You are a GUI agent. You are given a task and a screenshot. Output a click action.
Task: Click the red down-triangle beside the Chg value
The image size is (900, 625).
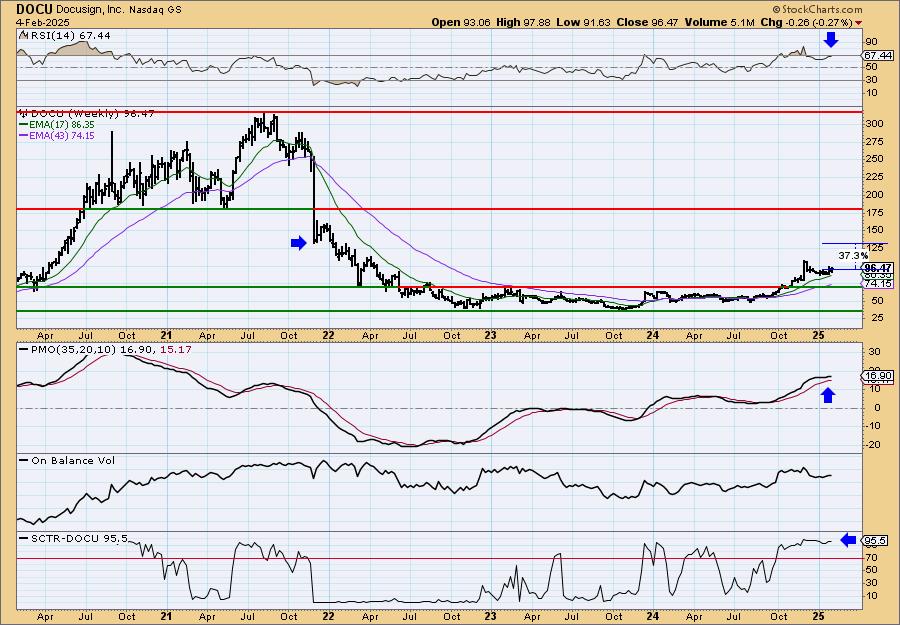pos(859,23)
